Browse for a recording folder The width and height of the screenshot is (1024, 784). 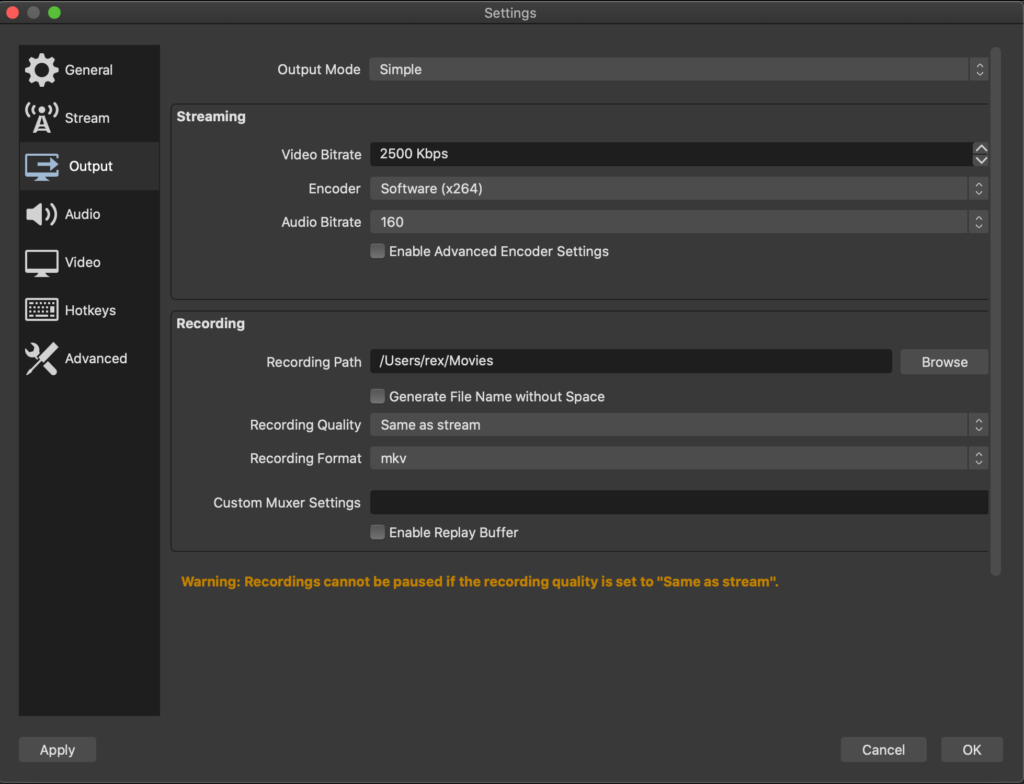click(944, 362)
